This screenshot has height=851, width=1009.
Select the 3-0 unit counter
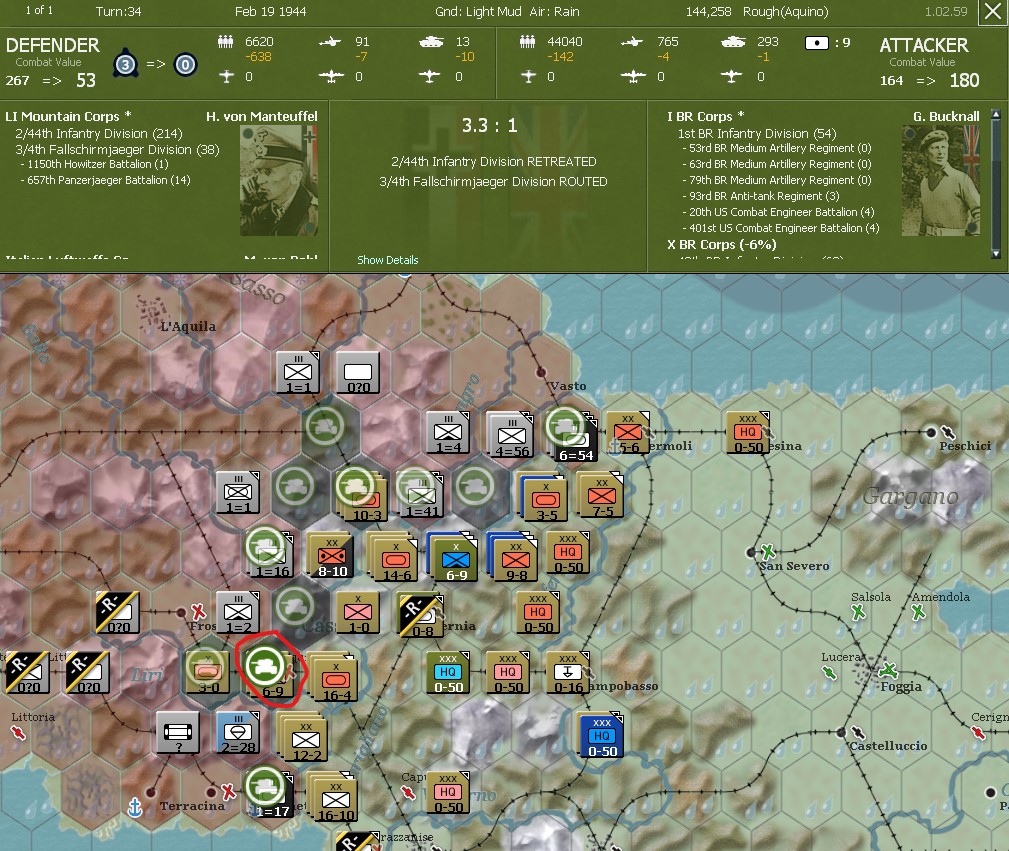tap(207, 672)
